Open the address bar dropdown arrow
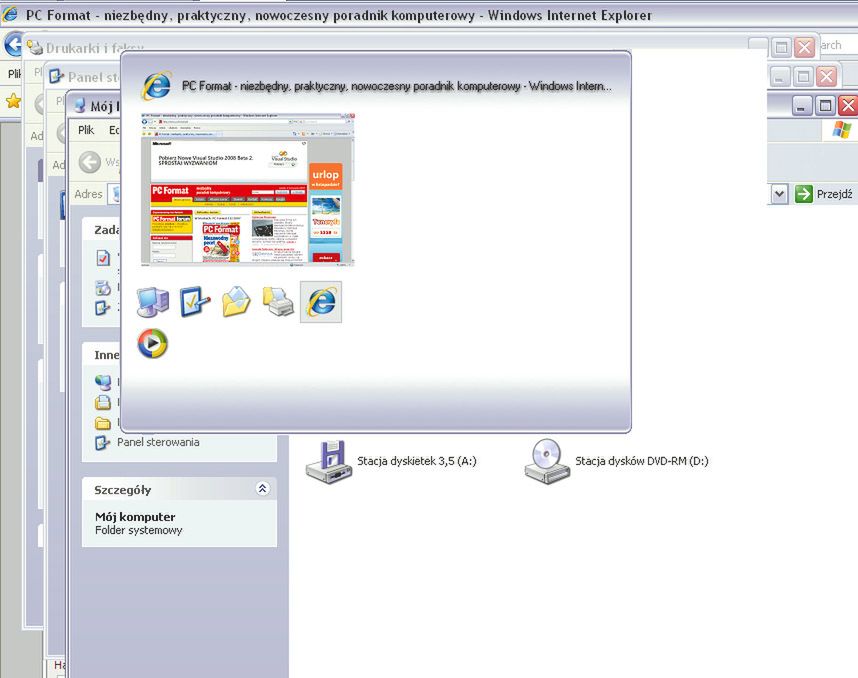Viewport: 858px width, 678px height. (780, 194)
